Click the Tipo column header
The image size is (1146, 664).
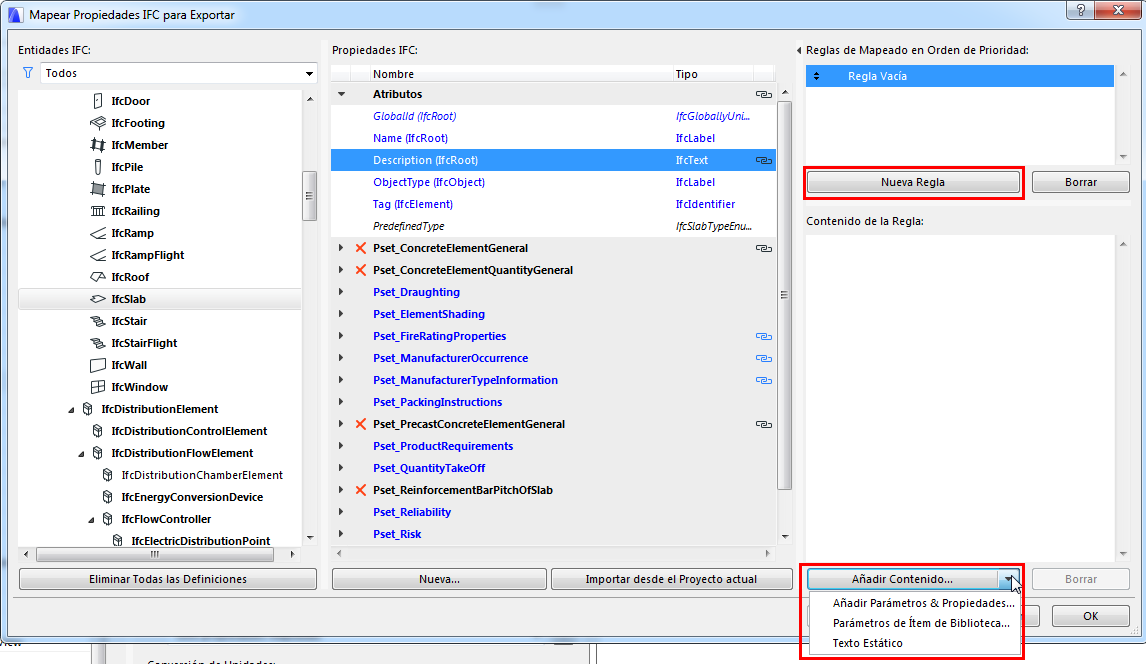click(713, 74)
